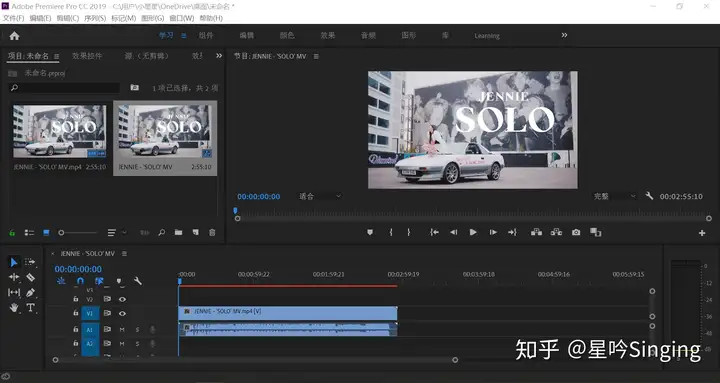Hide the V1 track output eye
The height and width of the screenshot is (383, 720).
[x=122, y=313]
